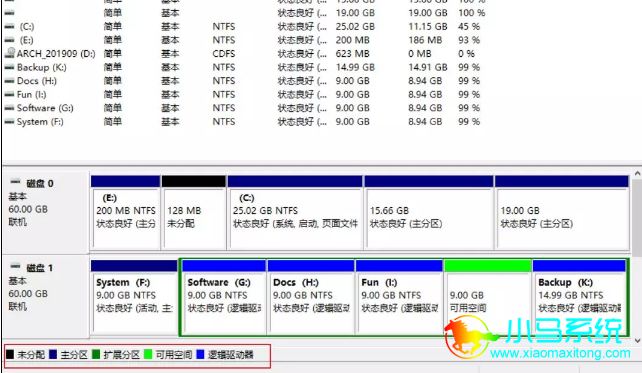Viewport: 642px width, 373px height.
Task: Click the 25.02 GB capacity for (C:)
Action: (x=355, y=27)
